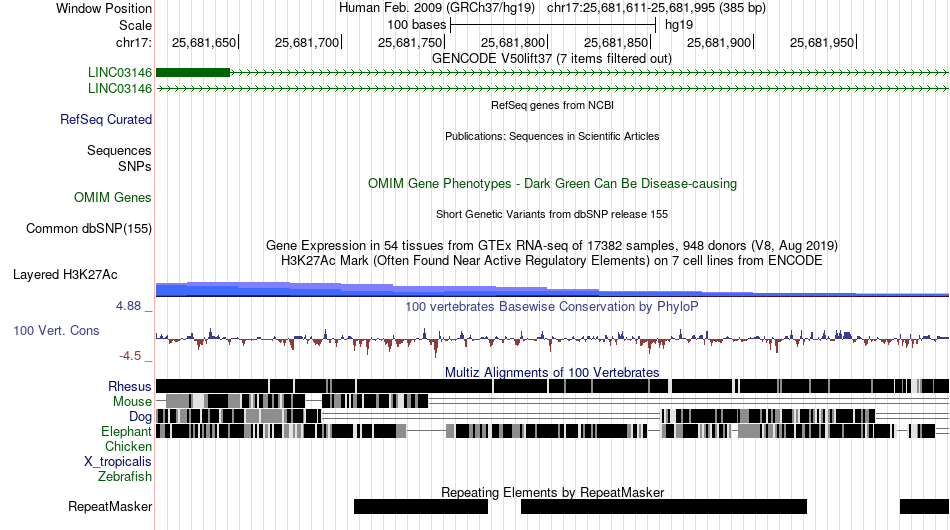Click the 25,681,700 ruler coordinate
950x530 pixels.
click(307, 42)
